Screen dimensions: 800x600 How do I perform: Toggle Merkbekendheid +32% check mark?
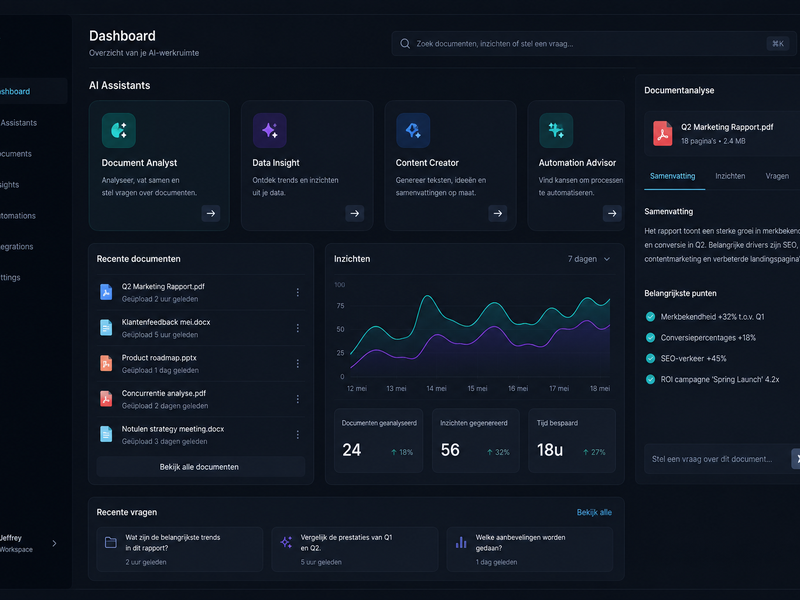tap(650, 317)
